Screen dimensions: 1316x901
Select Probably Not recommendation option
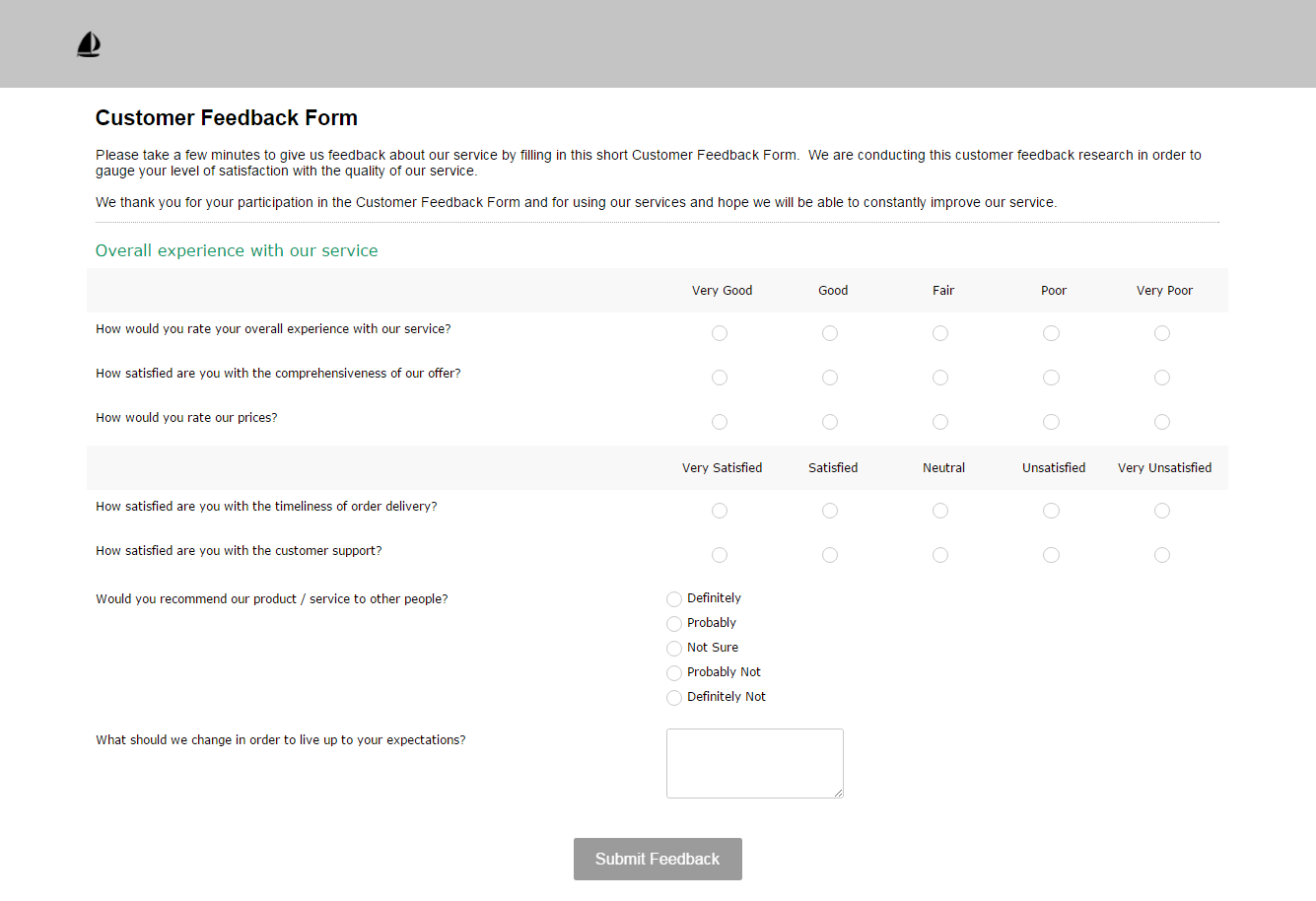tap(674, 673)
